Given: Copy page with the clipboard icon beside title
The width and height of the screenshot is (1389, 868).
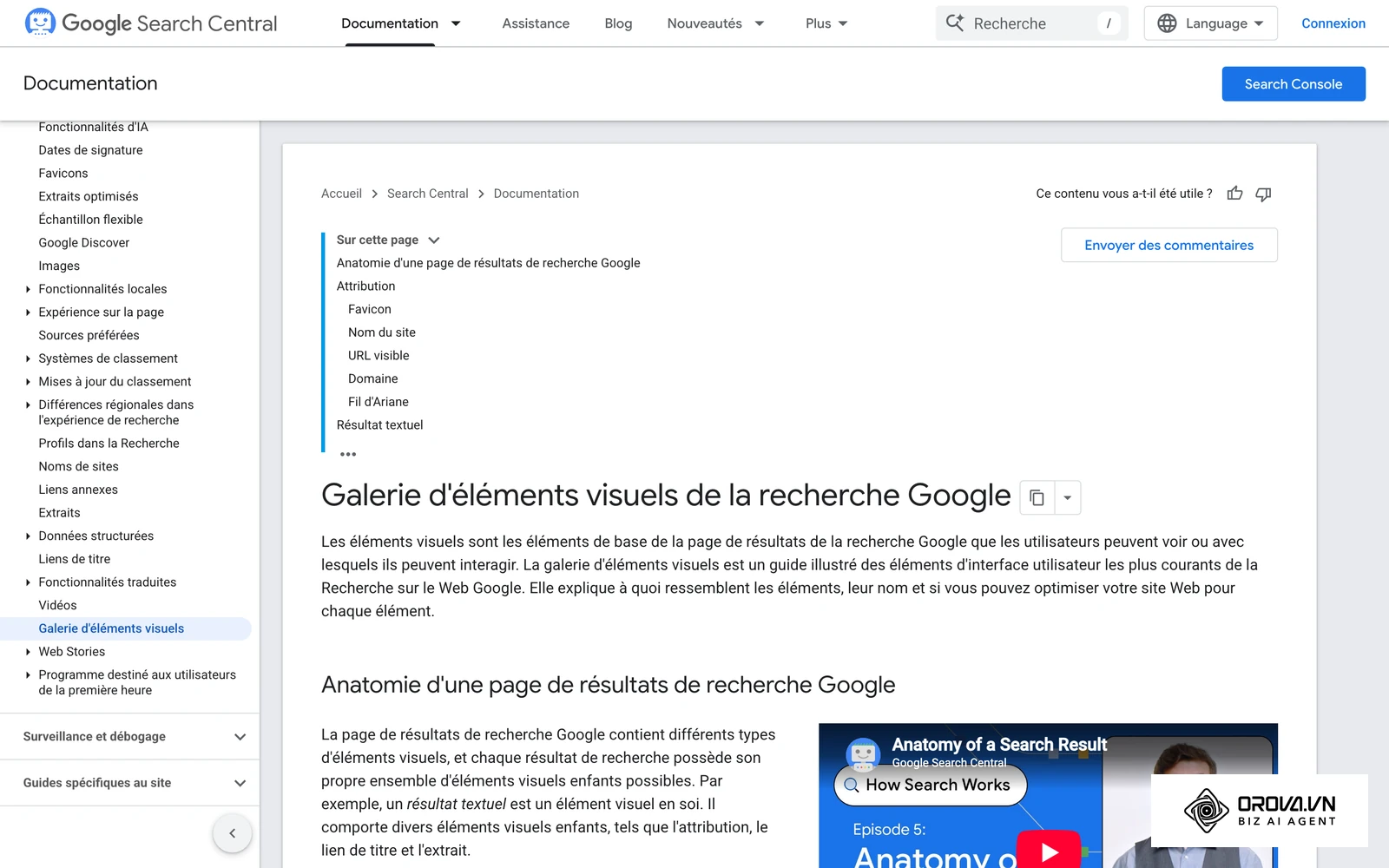Looking at the screenshot, I should point(1037,497).
